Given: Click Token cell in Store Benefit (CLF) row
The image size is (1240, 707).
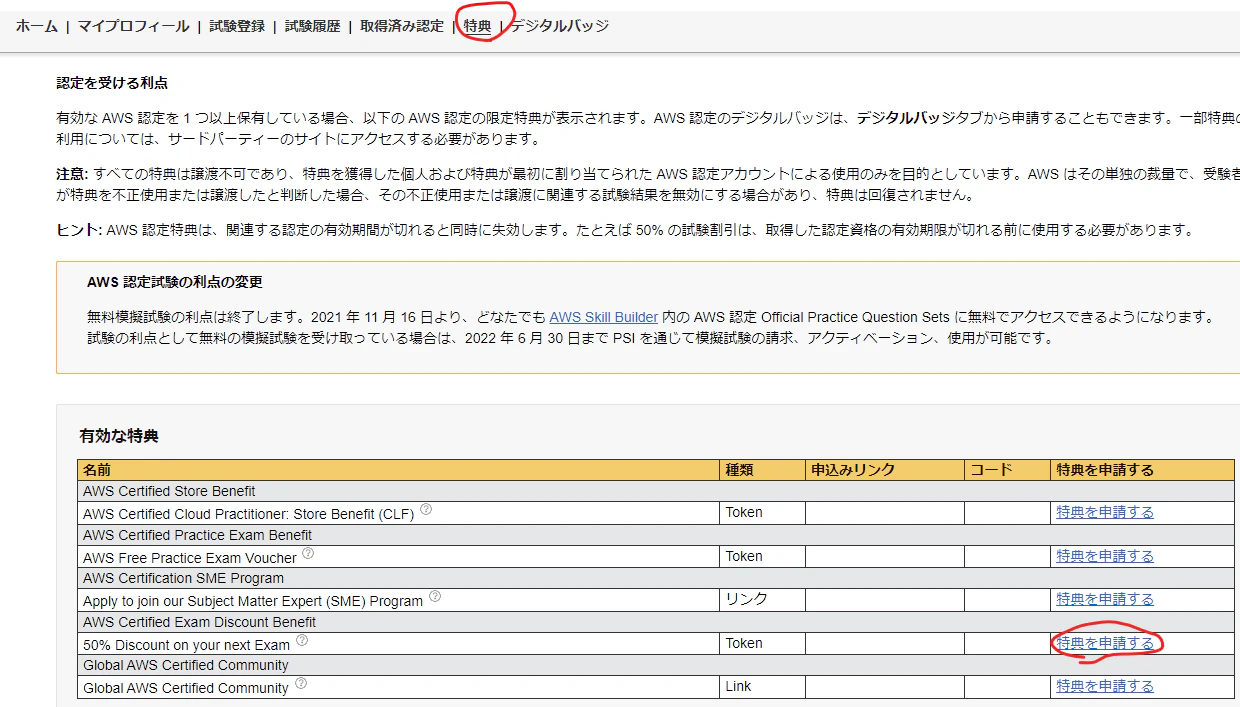Looking at the screenshot, I should [763, 512].
